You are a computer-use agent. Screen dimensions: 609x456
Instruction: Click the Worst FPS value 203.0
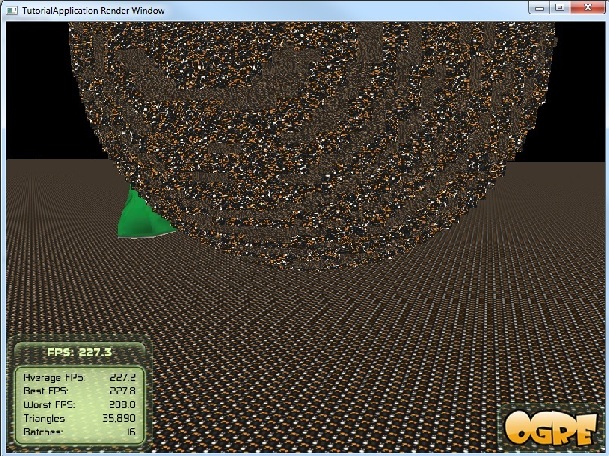coord(124,405)
